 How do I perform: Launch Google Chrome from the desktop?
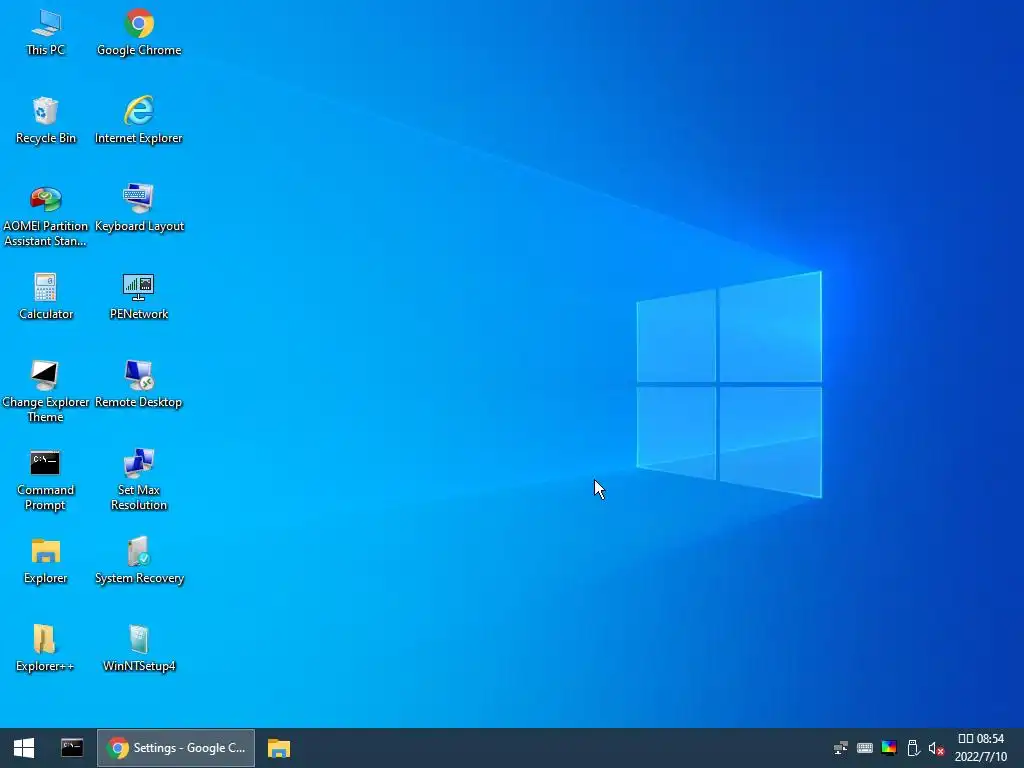coord(139,33)
